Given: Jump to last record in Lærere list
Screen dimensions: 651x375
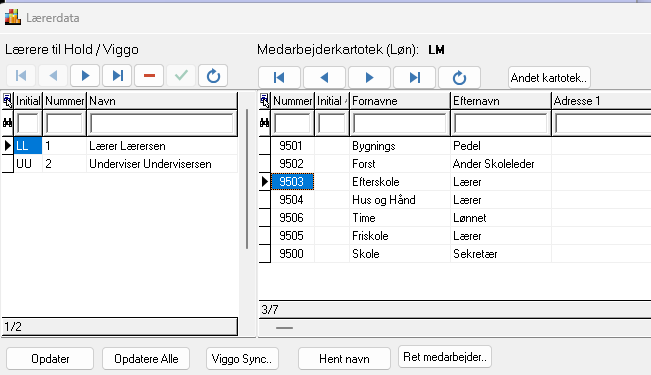Looking at the screenshot, I should click(x=117, y=76).
